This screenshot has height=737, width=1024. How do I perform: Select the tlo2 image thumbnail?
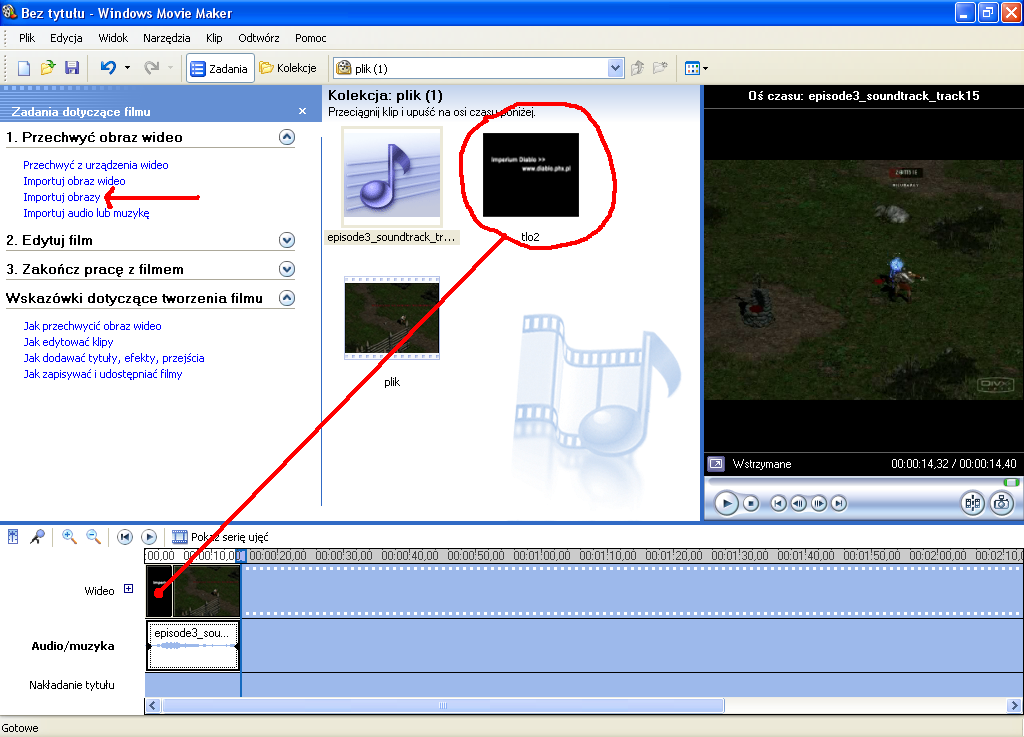tap(530, 175)
